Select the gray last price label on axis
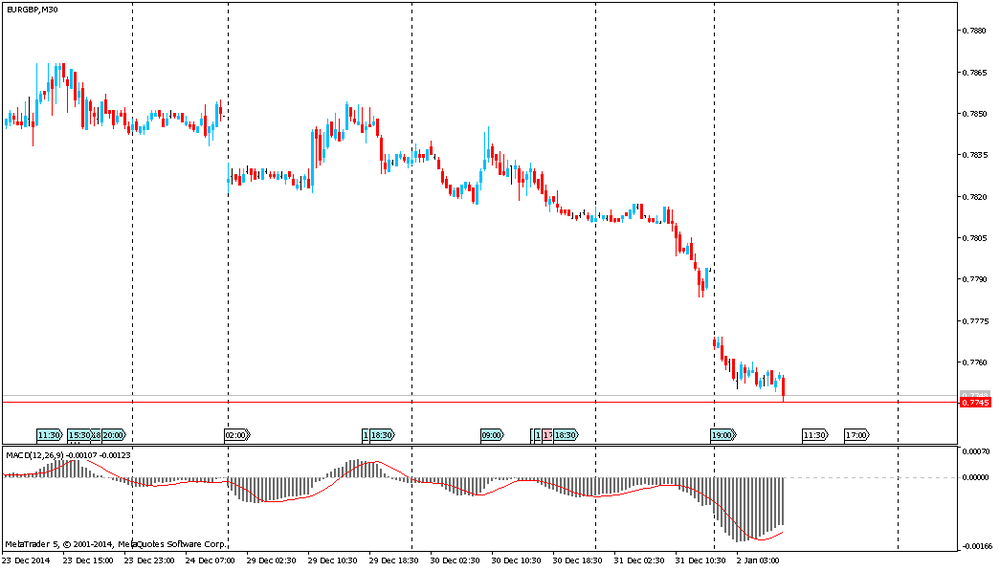 pyautogui.click(x=974, y=393)
